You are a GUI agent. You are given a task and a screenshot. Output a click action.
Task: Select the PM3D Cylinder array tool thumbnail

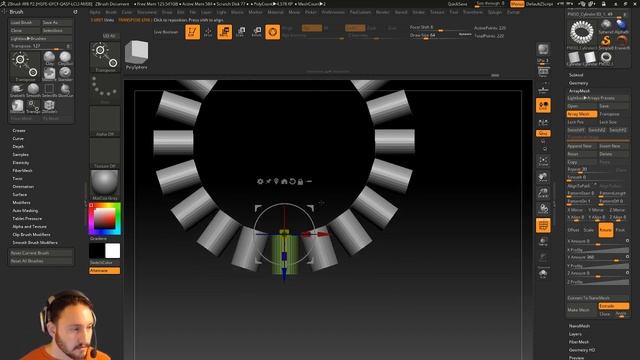(582, 33)
